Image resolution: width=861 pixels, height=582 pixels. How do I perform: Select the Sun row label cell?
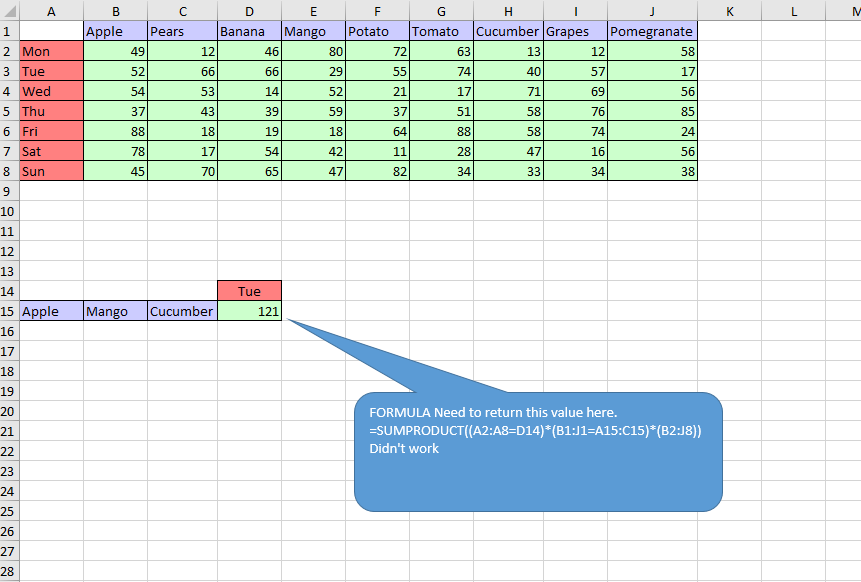click(x=52, y=171)
